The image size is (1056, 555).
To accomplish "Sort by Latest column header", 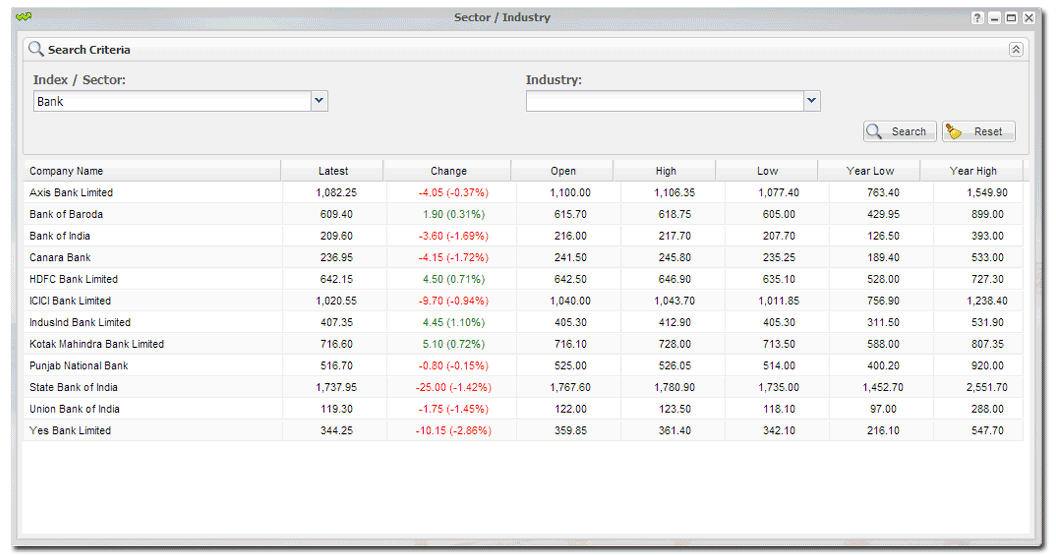I will click(x=333, y=171).
